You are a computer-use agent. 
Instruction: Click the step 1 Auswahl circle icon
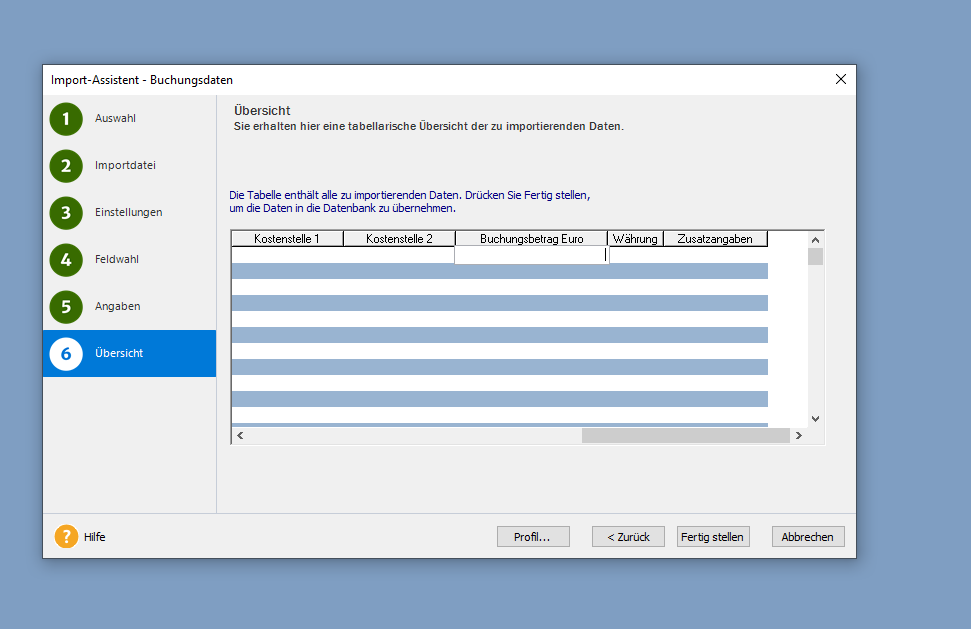point(66,119)
